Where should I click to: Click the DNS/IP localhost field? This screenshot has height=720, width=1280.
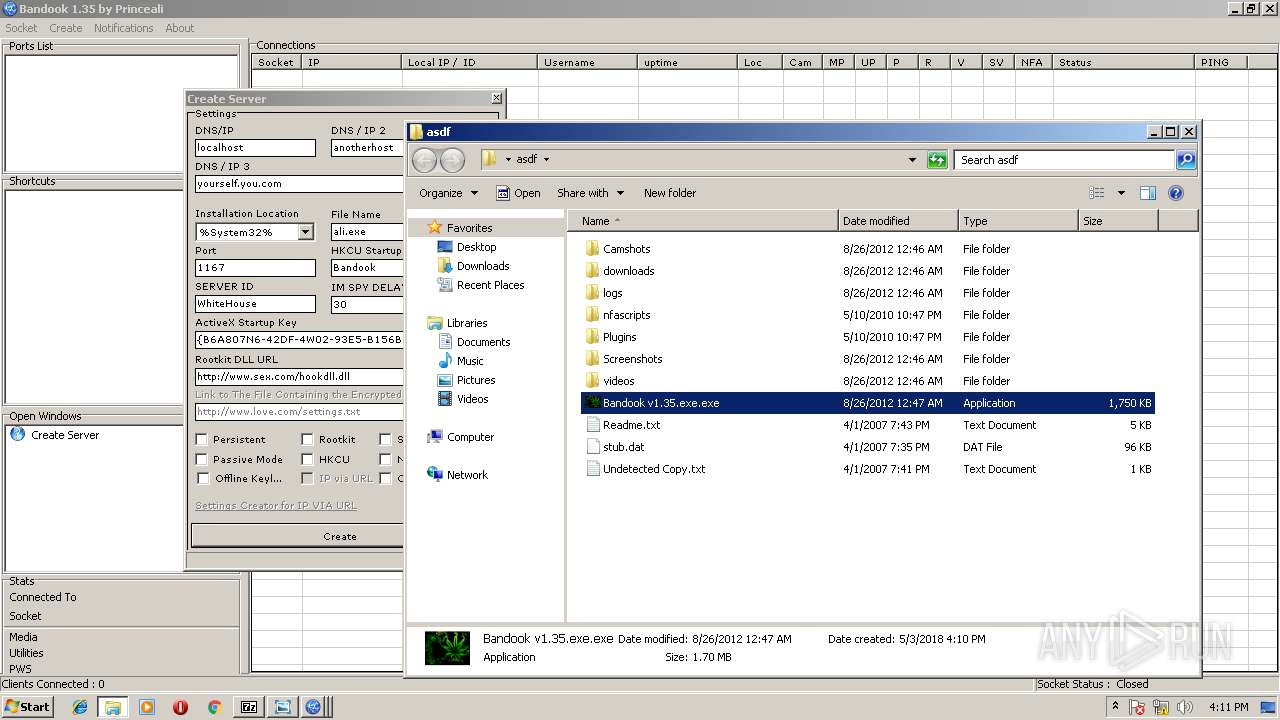click(255, 148)
